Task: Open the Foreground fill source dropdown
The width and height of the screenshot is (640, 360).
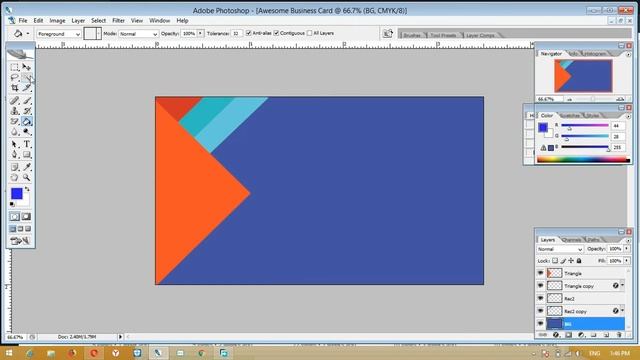Action: pyautogui.click(x=59, y=34)
